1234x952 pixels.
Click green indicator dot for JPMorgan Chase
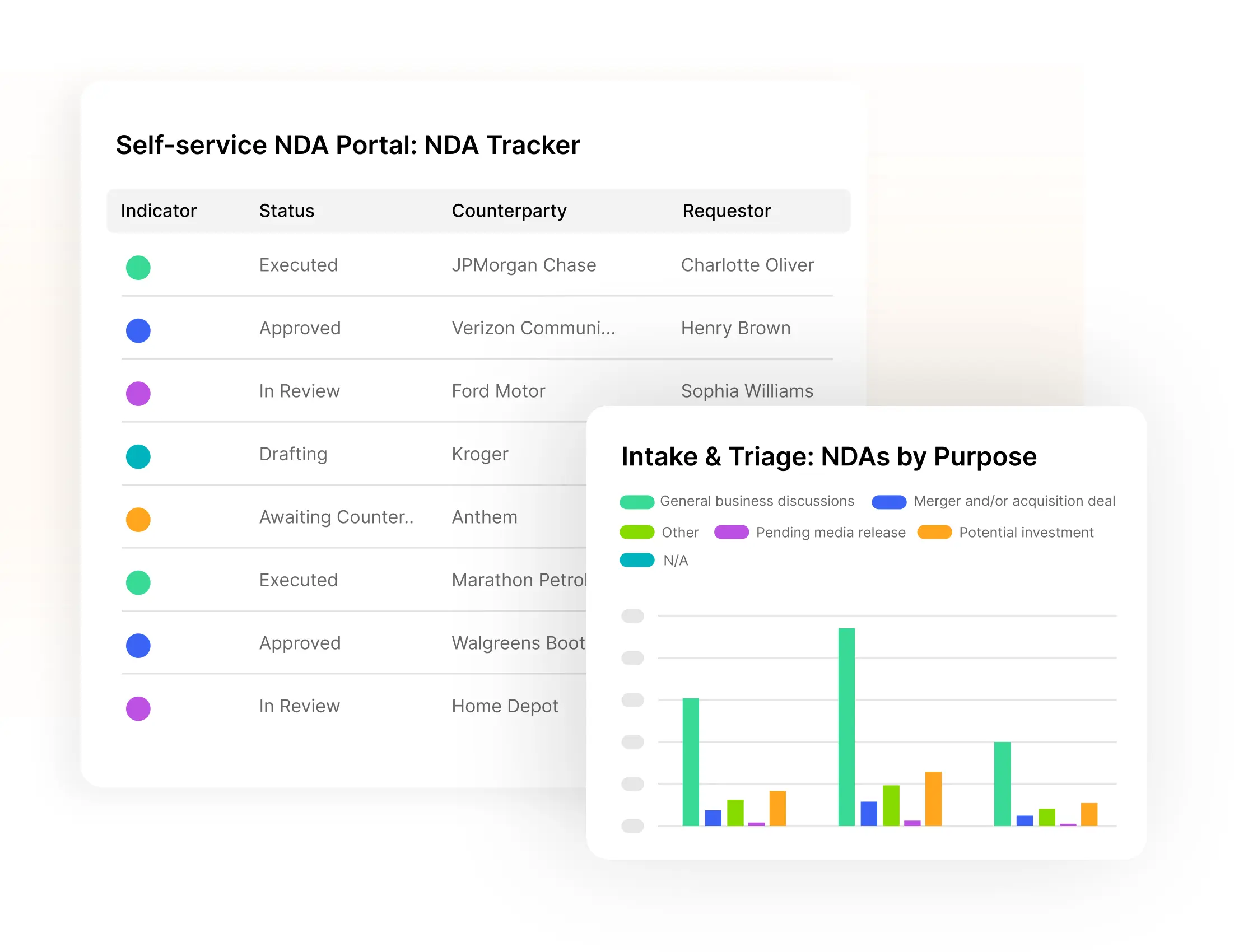coord(138,268)
